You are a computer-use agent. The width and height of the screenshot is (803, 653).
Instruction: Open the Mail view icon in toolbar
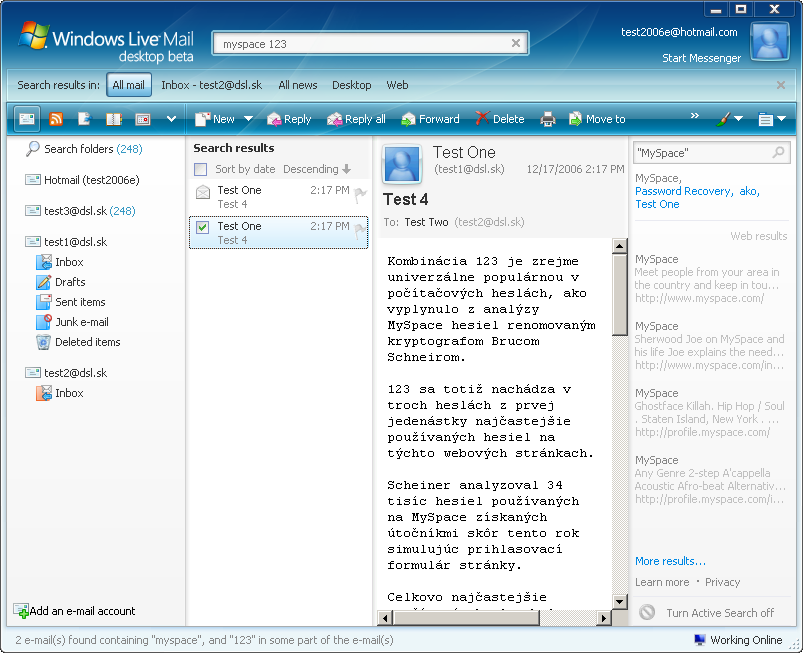coord(26,119)
